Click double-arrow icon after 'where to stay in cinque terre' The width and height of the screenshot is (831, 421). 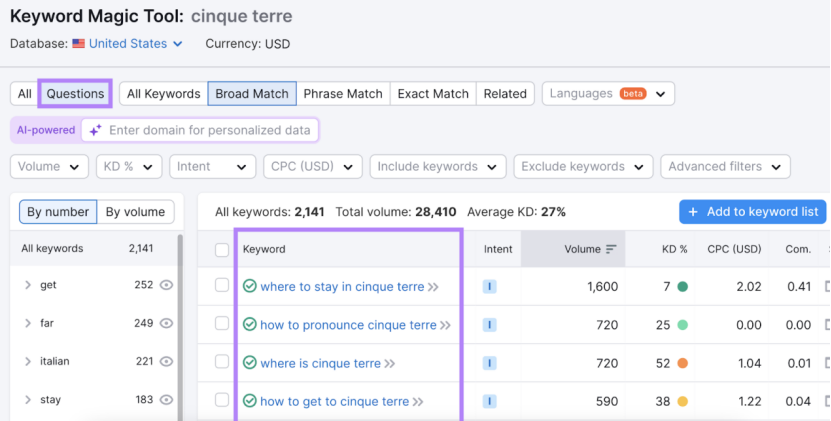(x=433, y=287)
